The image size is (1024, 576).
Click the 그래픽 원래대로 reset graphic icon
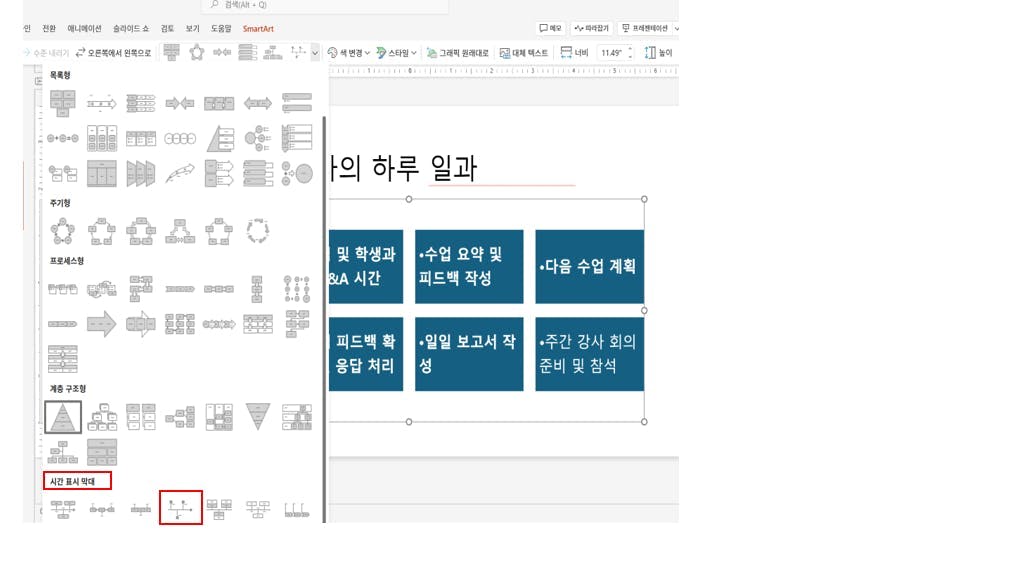pos(464,52)
